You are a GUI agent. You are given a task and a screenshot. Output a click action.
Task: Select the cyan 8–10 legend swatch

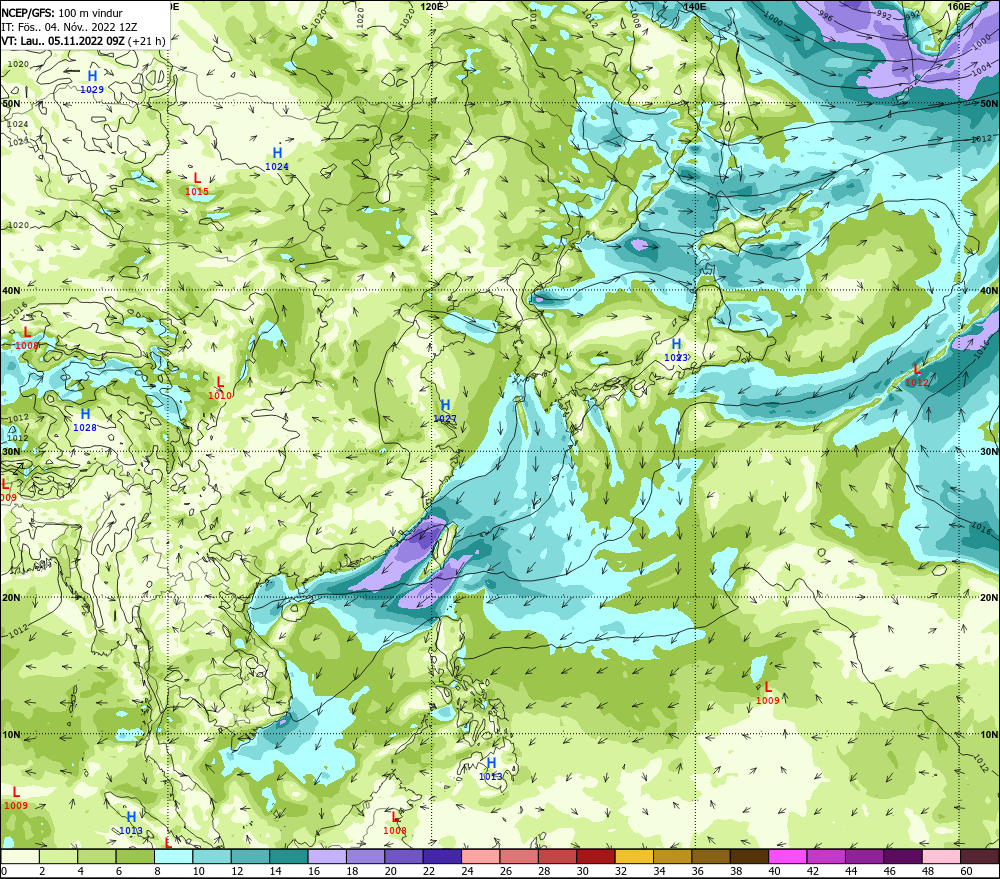[x=173, y=856]
